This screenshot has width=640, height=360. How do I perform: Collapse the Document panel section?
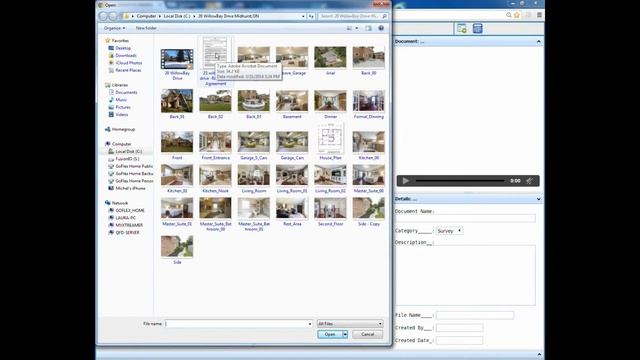(538, 42)
